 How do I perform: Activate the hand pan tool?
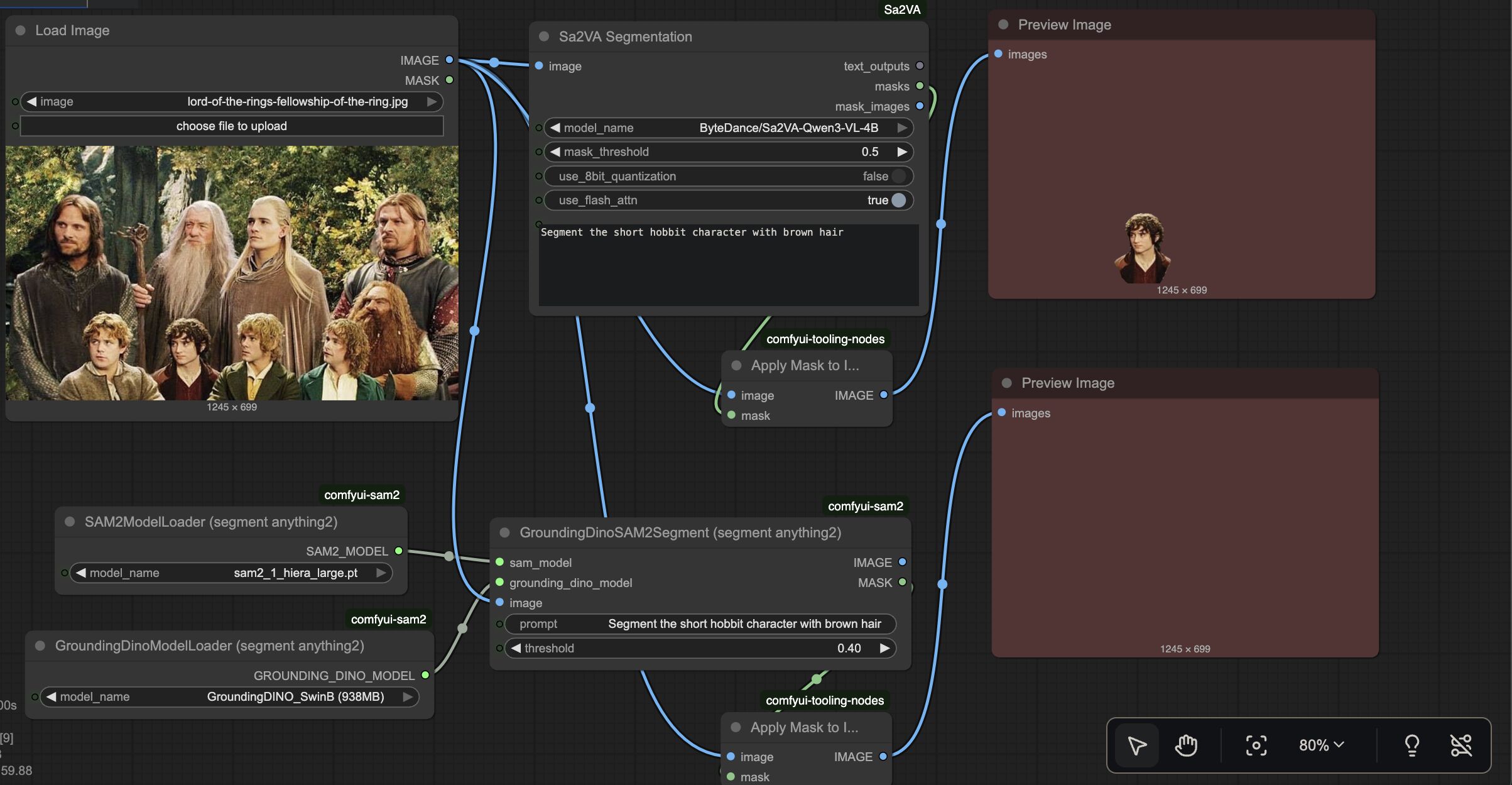pos(1186,745)
